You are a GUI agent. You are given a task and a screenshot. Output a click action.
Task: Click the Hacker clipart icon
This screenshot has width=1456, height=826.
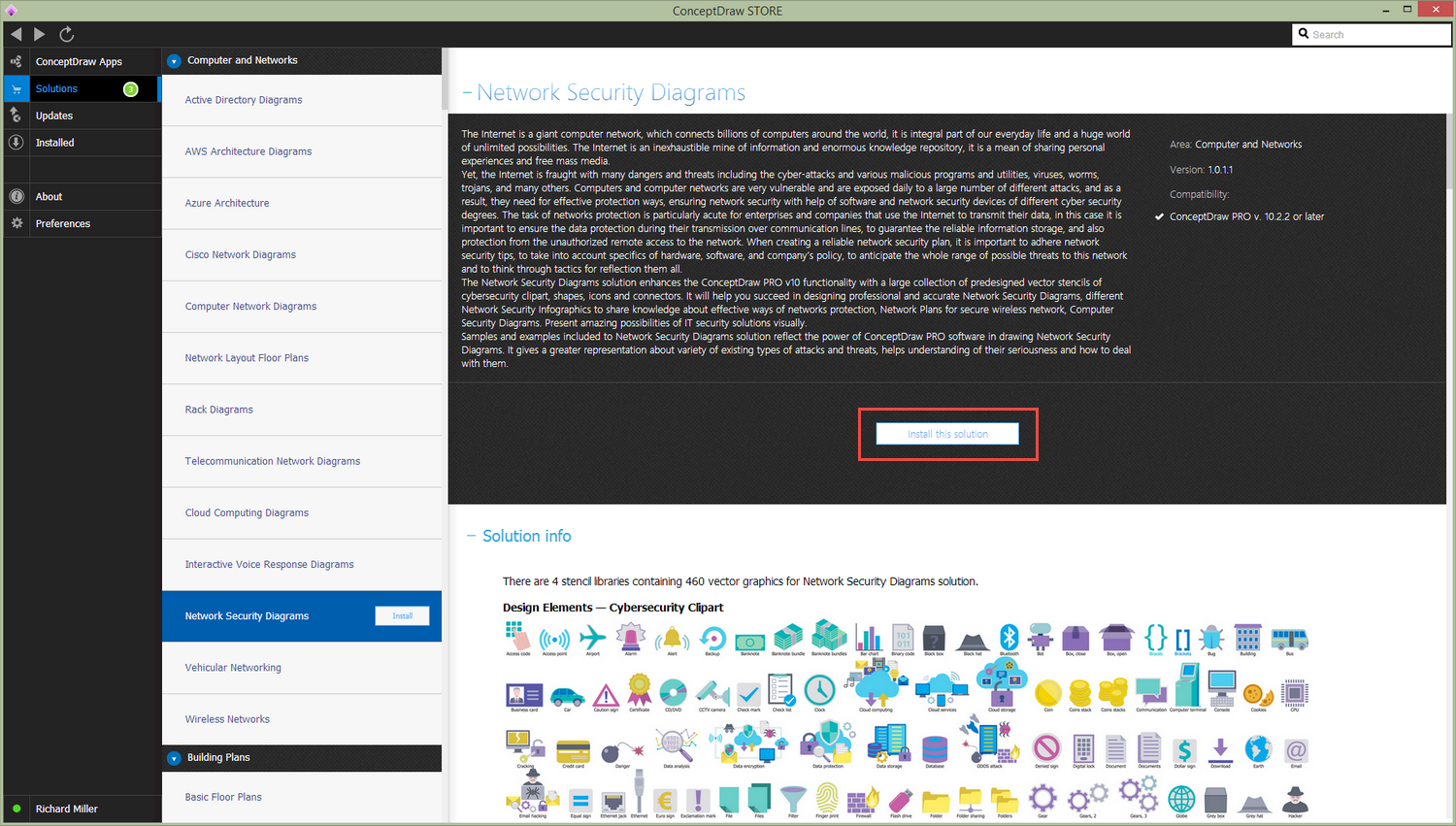pyautogui.click(x=1295, y=800)
